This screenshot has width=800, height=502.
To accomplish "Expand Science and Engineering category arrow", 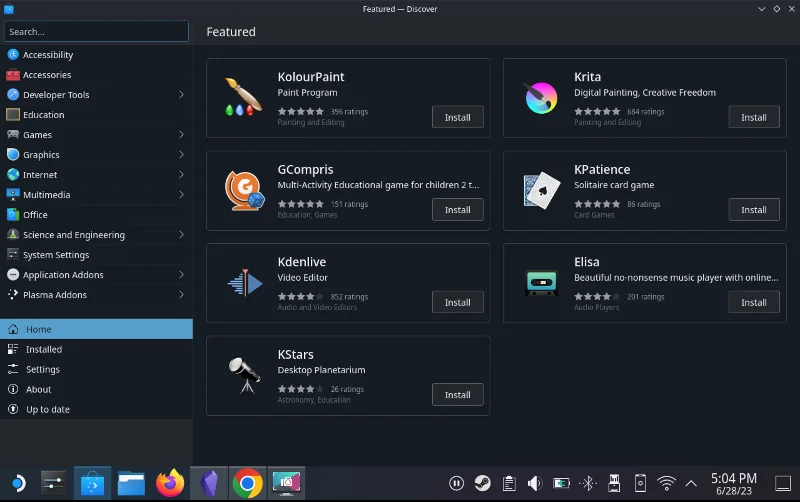I will pos(181,235).
